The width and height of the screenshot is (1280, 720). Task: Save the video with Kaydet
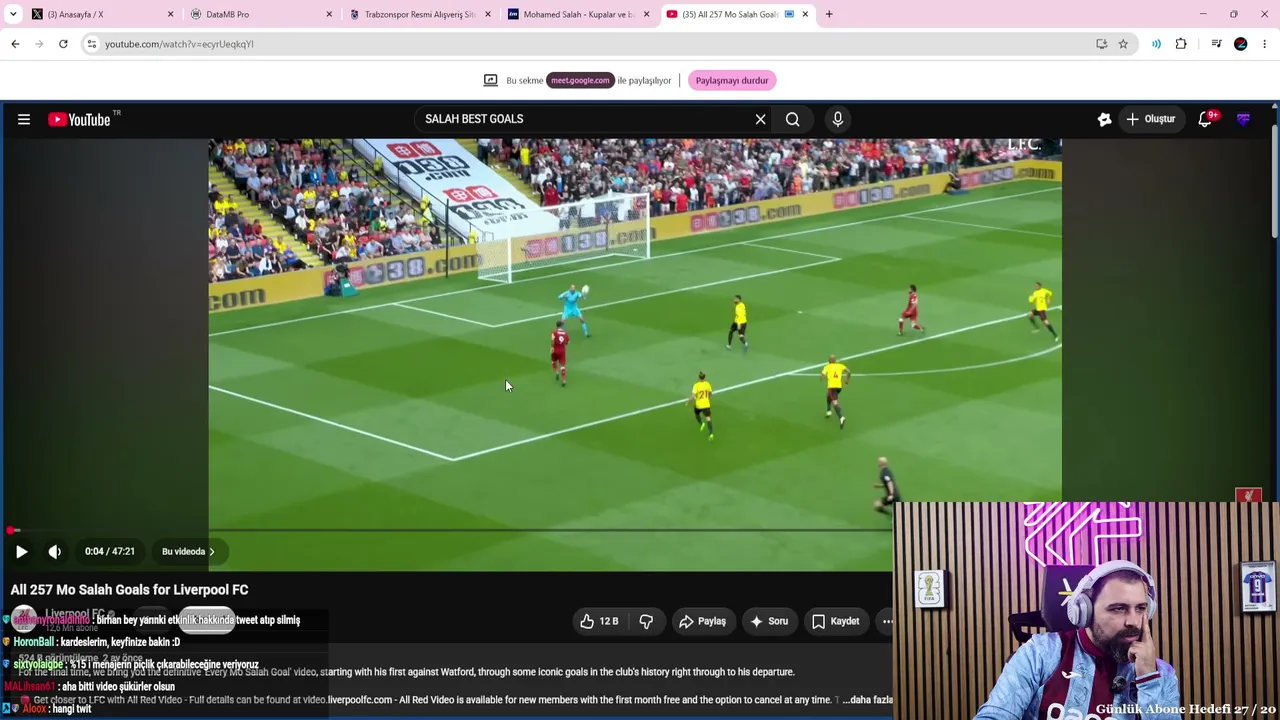tap(835, 621)
